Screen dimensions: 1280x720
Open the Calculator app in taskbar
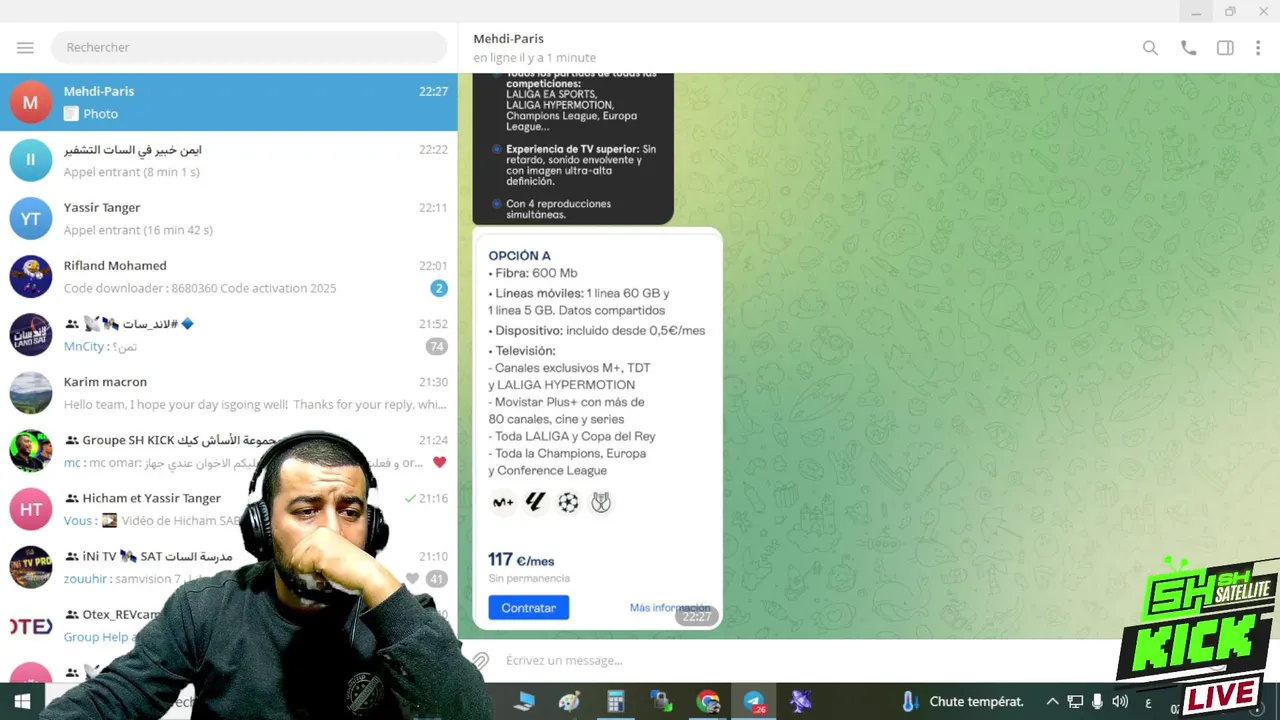615,702
